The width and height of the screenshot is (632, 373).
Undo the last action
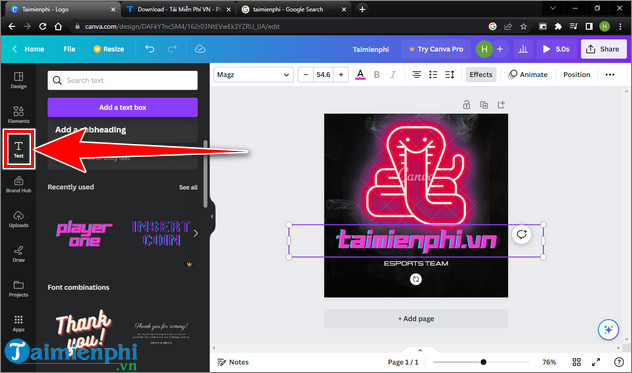pos(150,49)
